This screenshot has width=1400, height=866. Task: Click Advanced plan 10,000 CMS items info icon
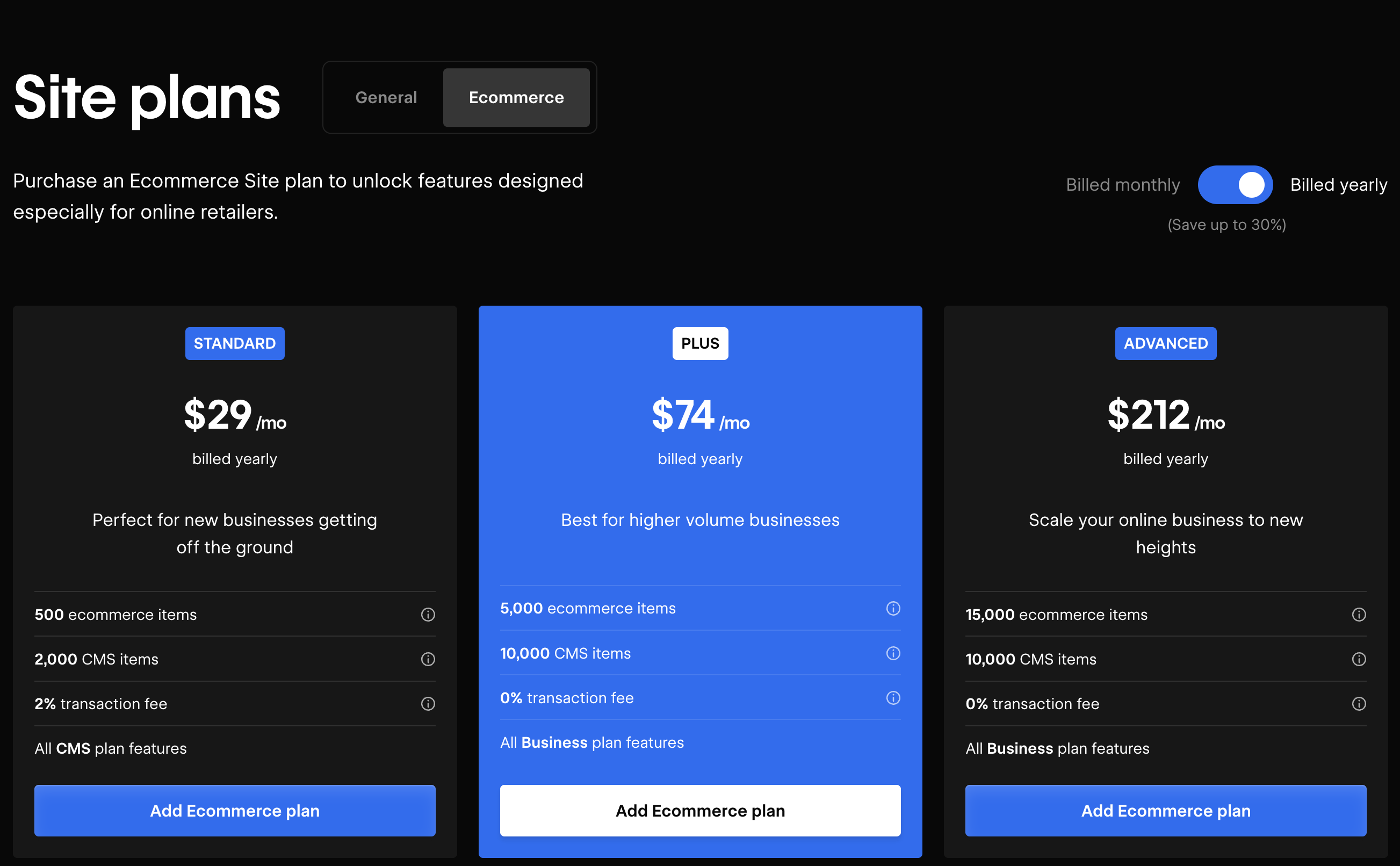1358,659
